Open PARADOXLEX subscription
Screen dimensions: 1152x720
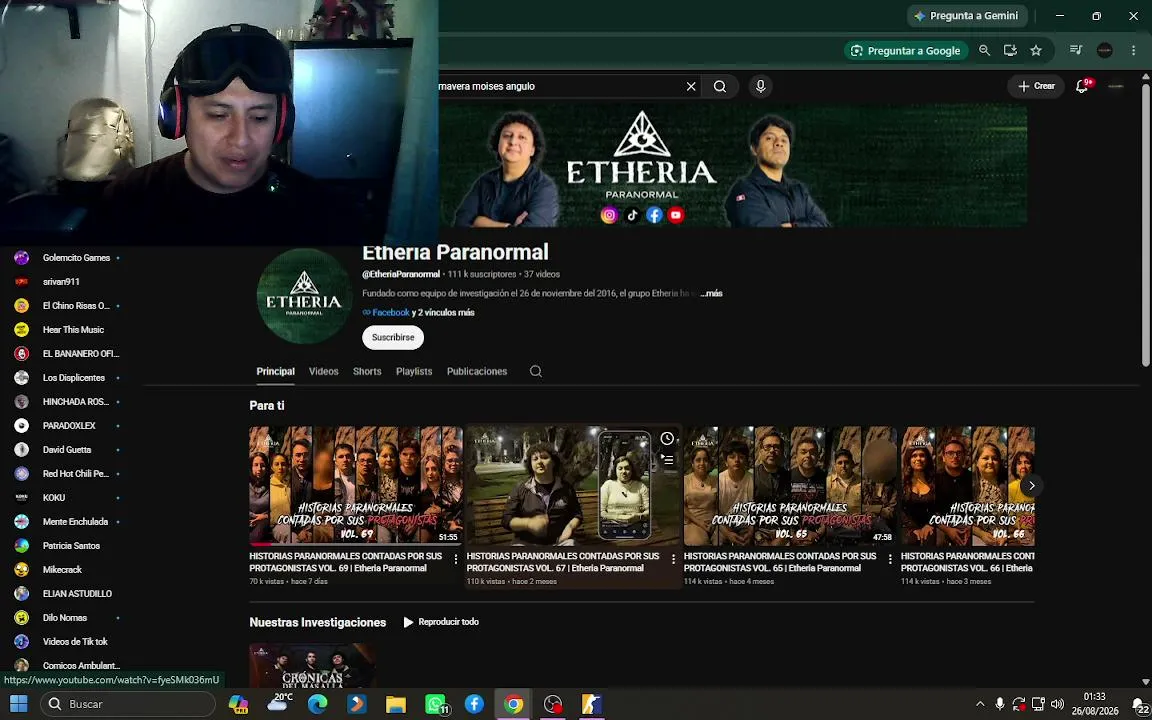coord(68,426)
